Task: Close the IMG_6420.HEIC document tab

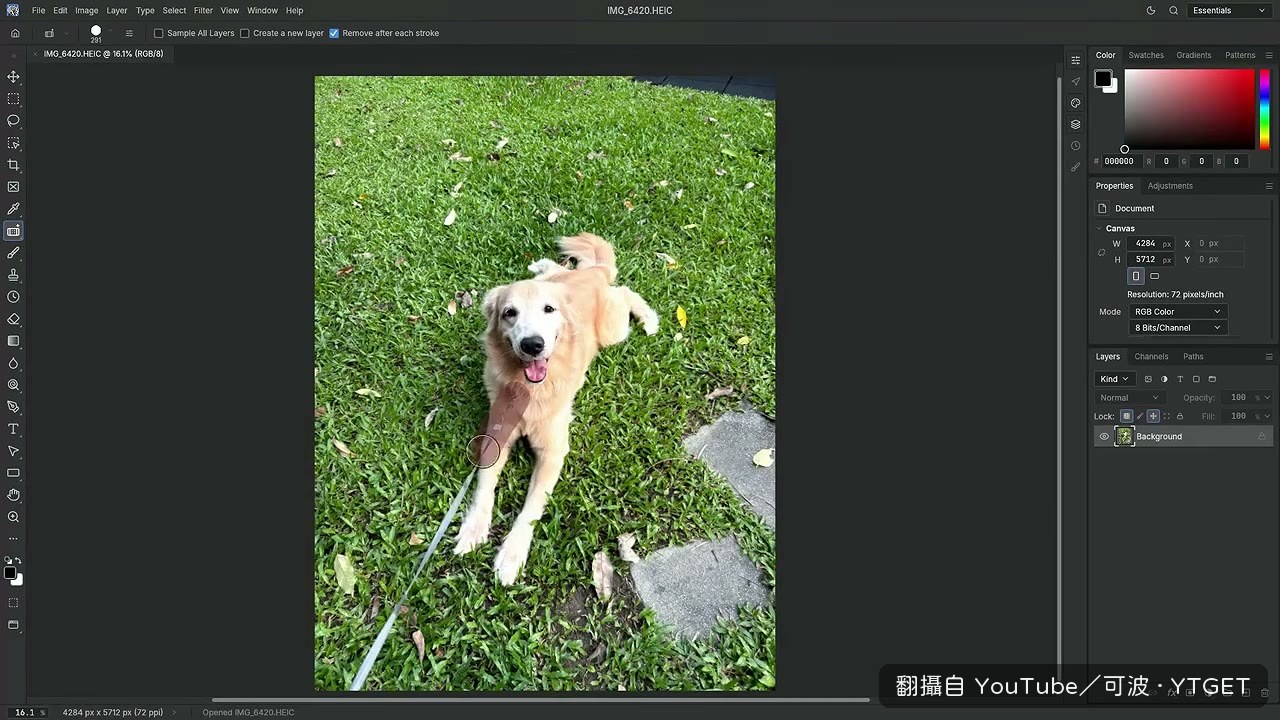Action: (x=37, y=54)
